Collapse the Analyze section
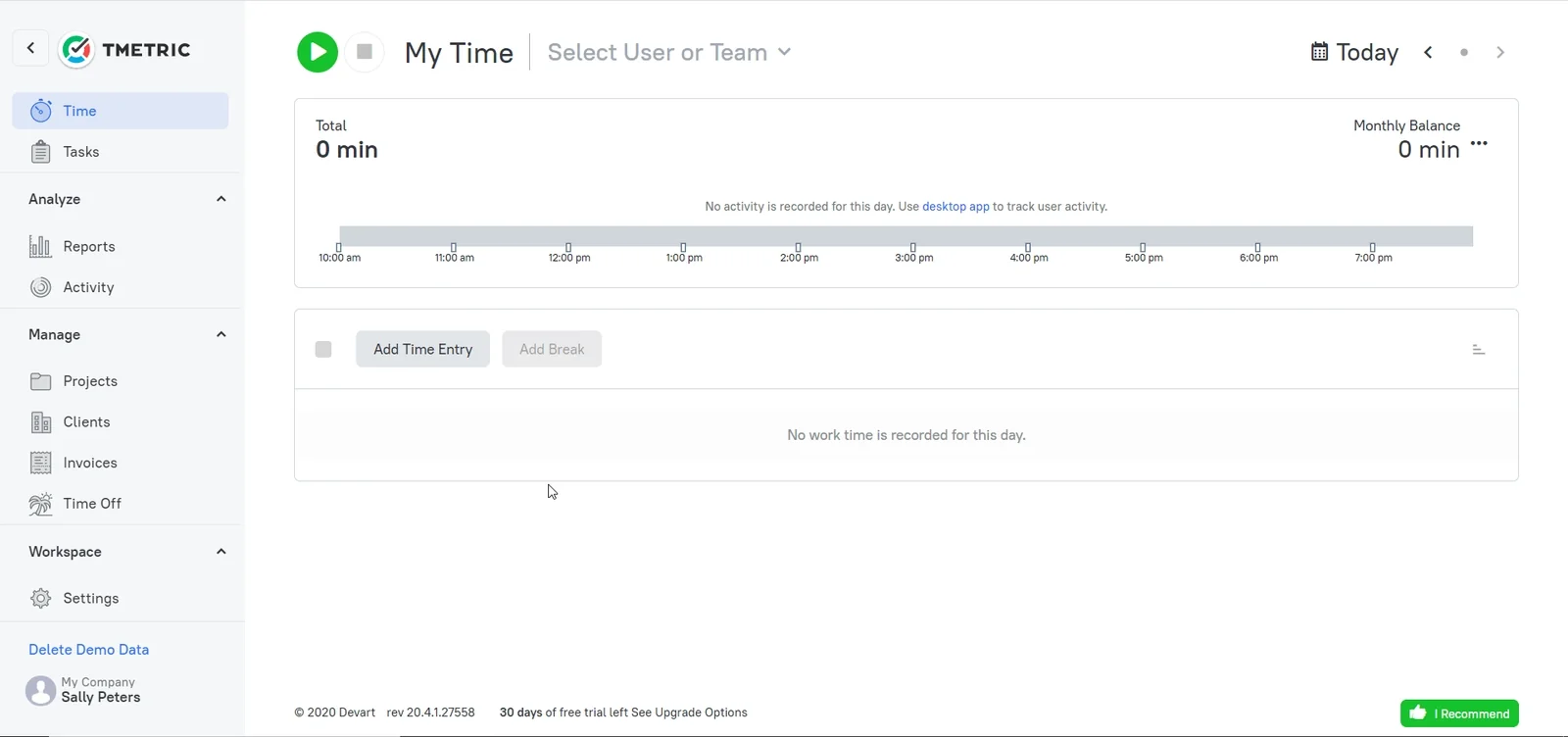This screenshot has width=1568, height=737. click(x=221, y=199)
